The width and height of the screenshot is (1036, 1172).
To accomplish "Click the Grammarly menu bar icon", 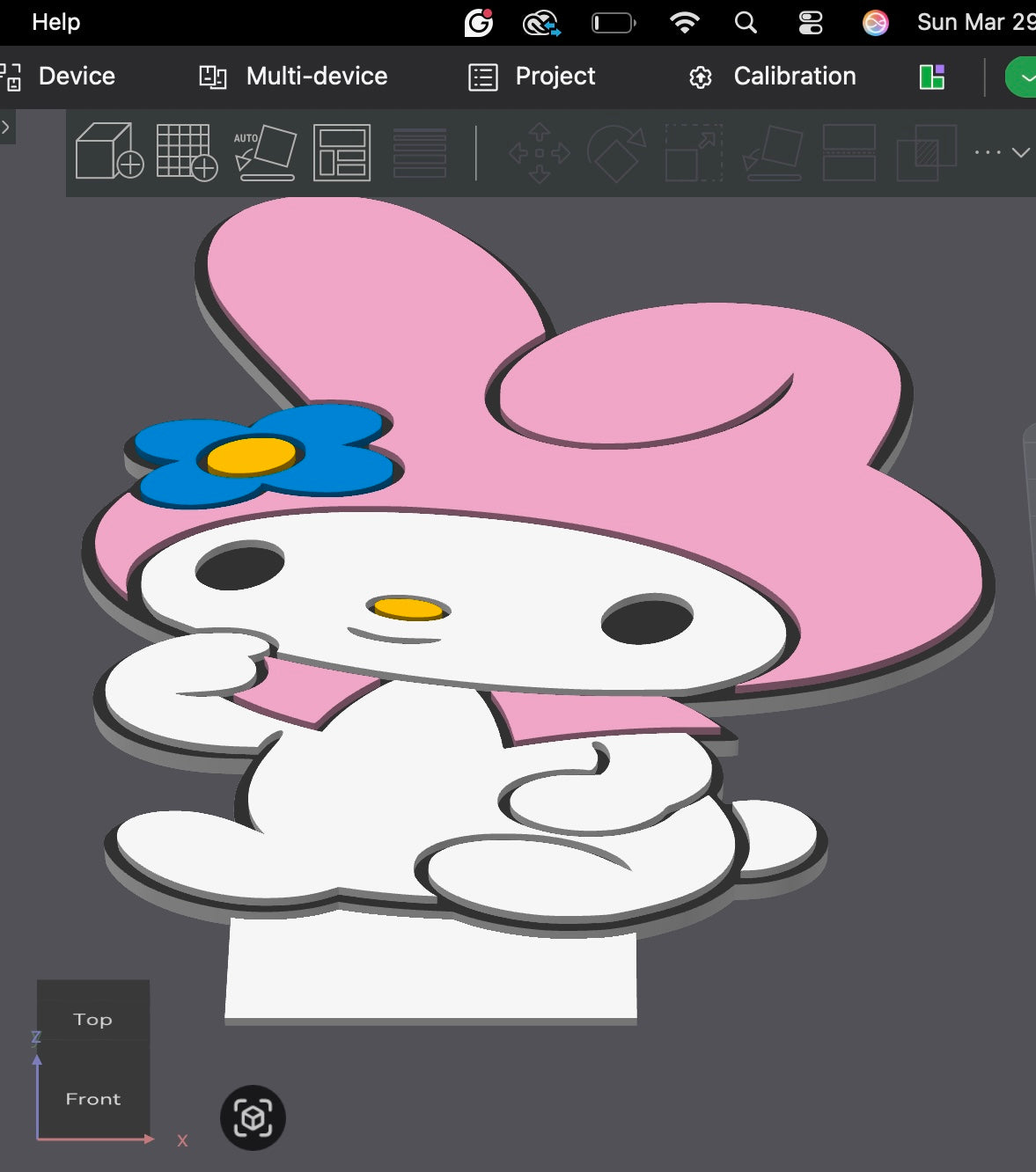I will [479, 22].
